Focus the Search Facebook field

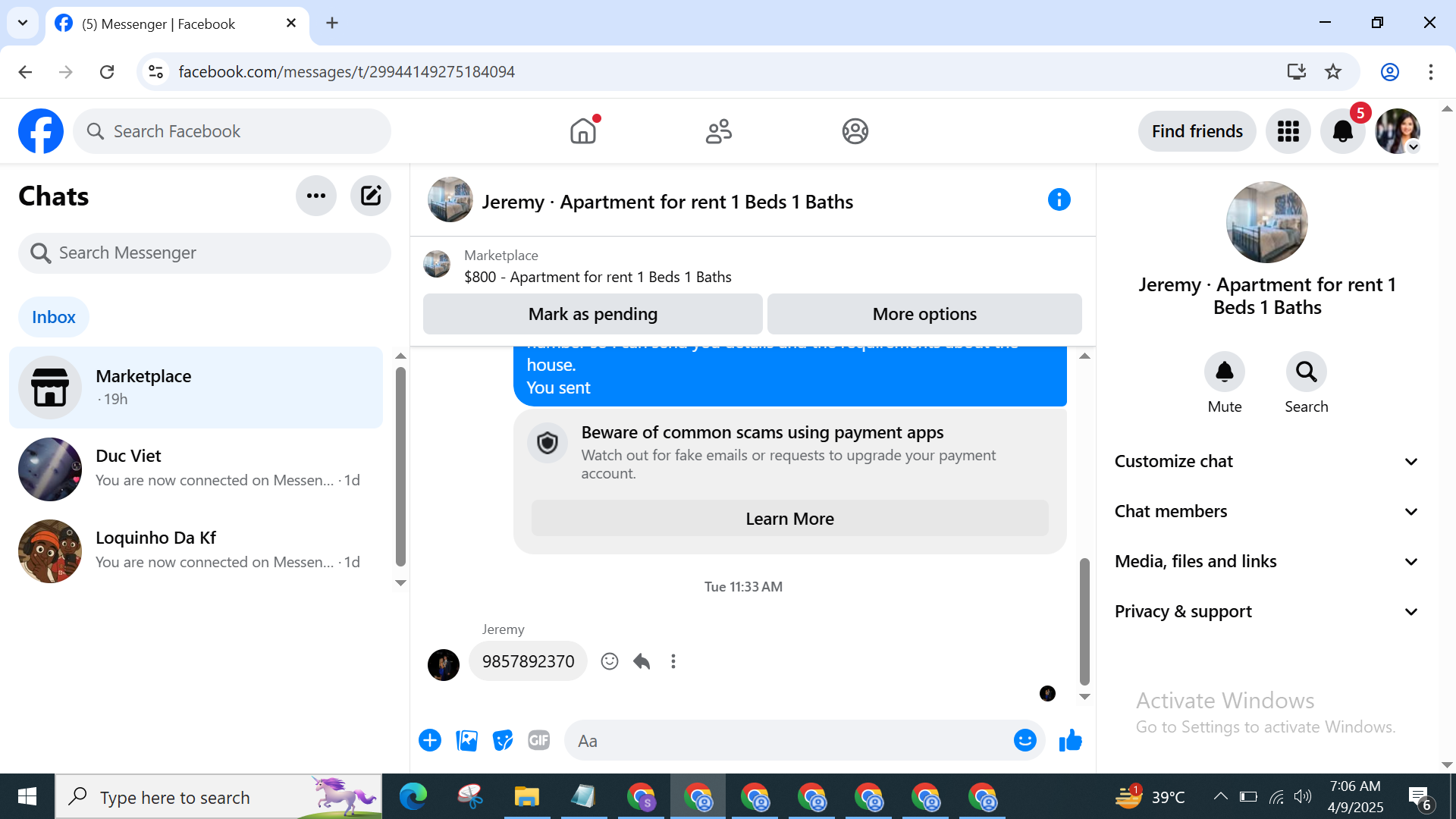pyautogui.click(x=232, y=131)
